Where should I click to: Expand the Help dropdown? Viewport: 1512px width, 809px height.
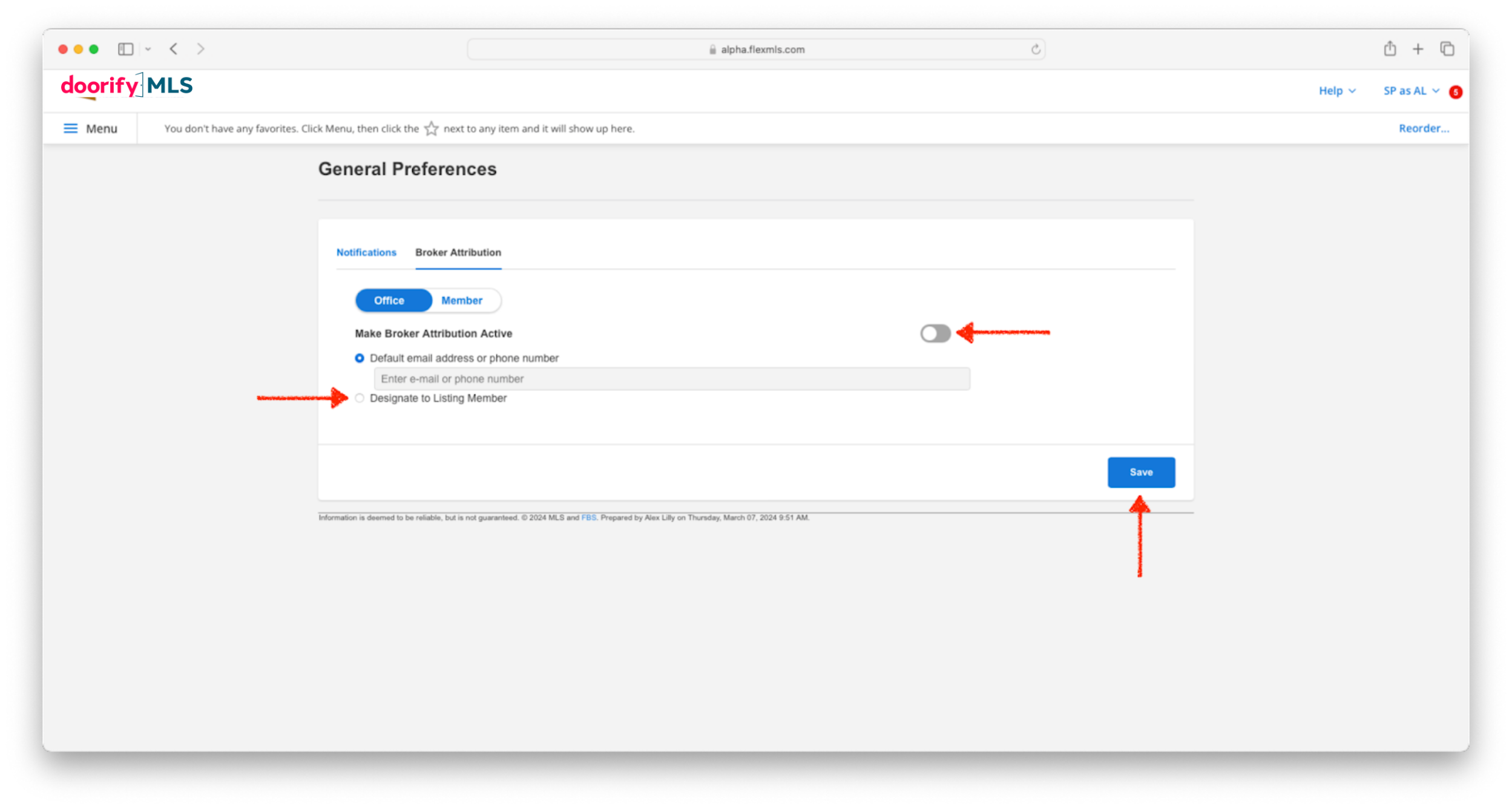click(x=1337, y=91)
